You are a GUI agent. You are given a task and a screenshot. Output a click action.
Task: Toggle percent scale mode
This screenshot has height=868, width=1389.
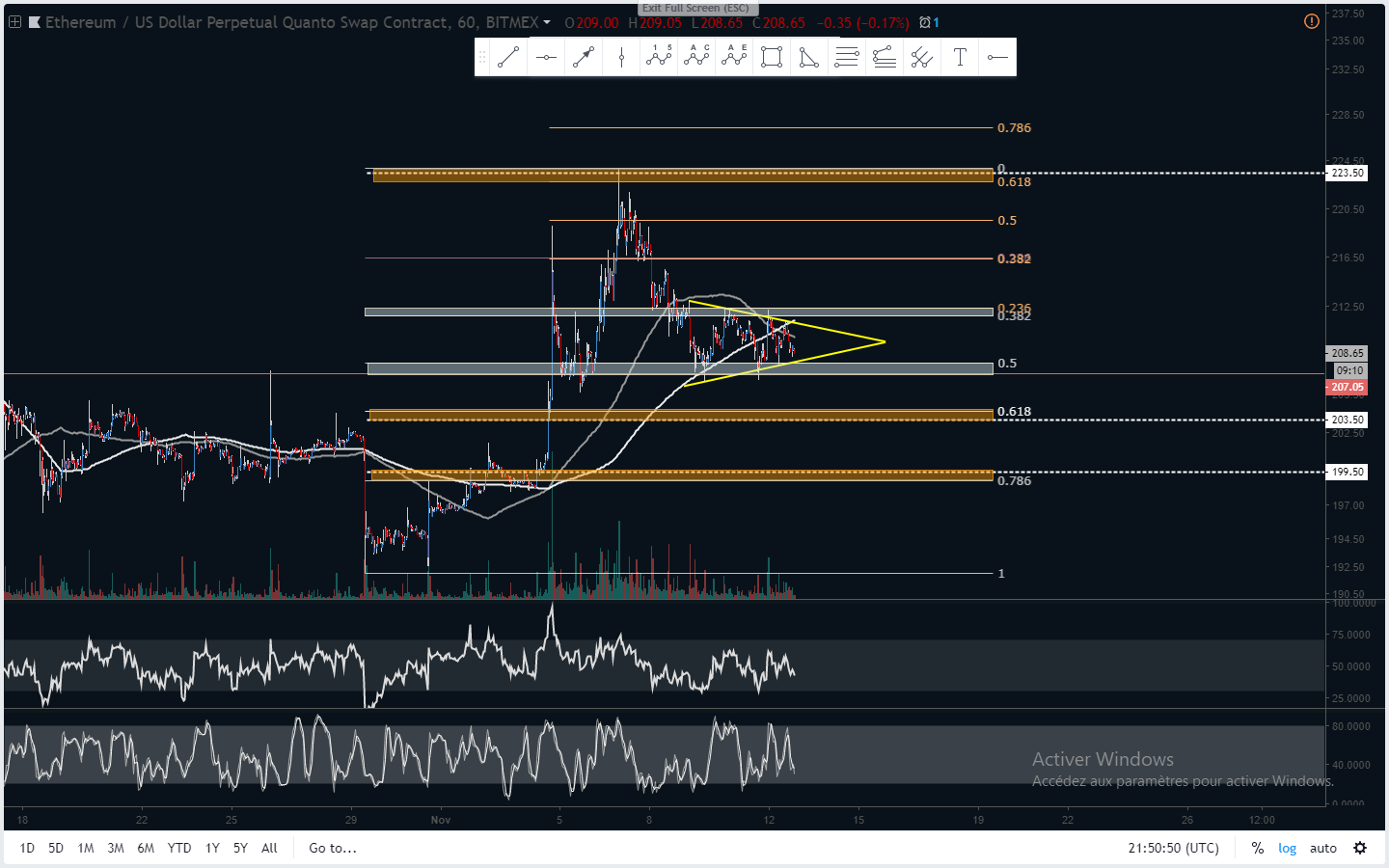1257,848
